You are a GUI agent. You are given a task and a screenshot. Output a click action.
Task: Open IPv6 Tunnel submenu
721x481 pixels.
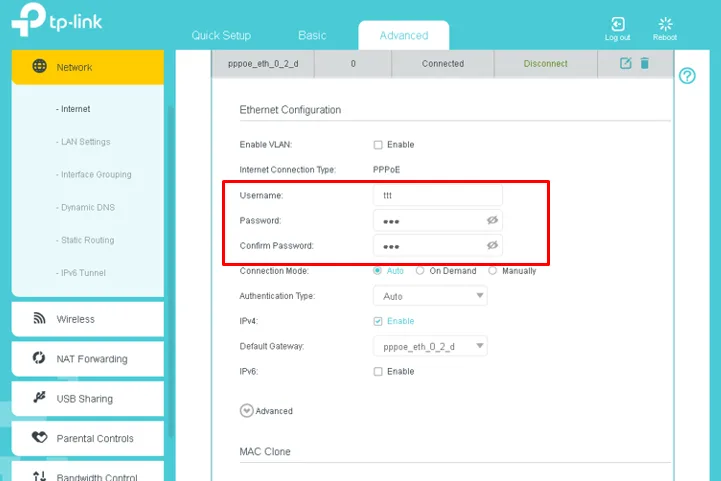pyautogui.click(x=81, y=273)
